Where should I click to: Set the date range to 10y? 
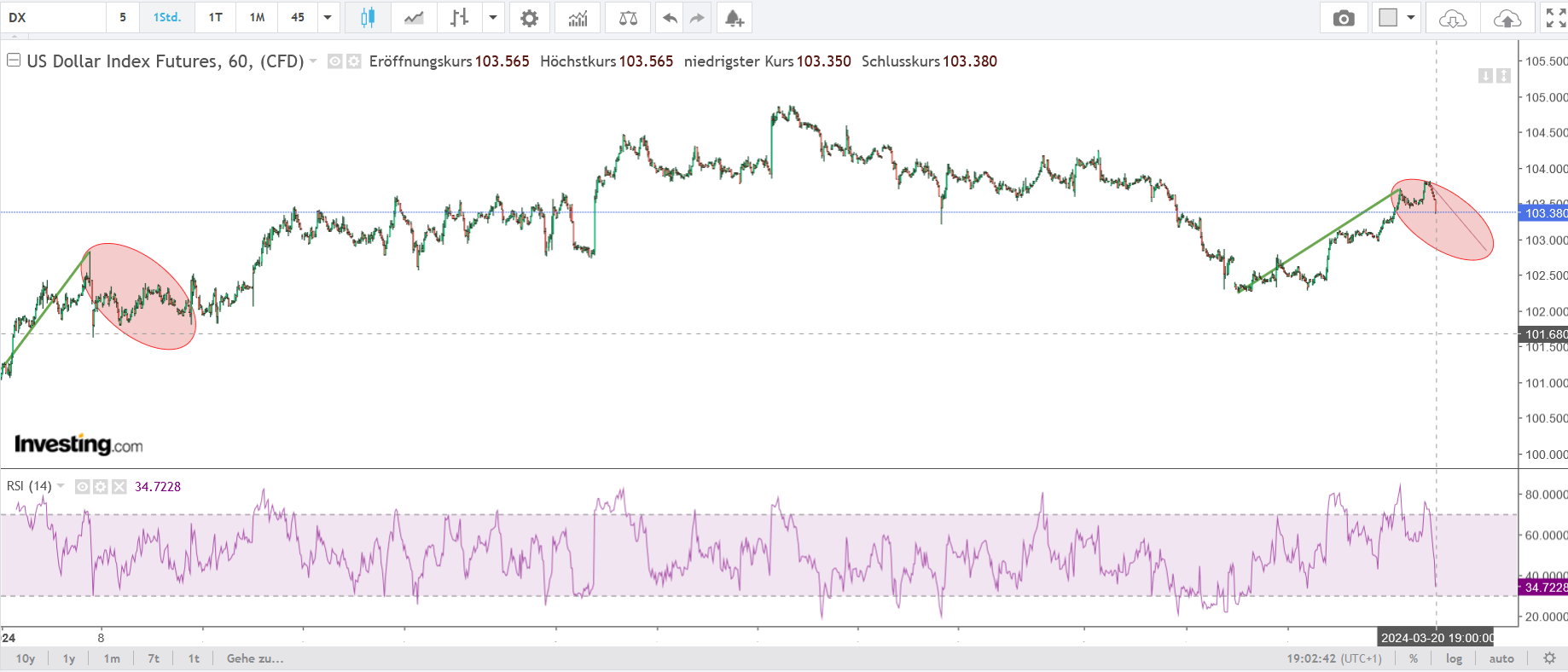26,658
